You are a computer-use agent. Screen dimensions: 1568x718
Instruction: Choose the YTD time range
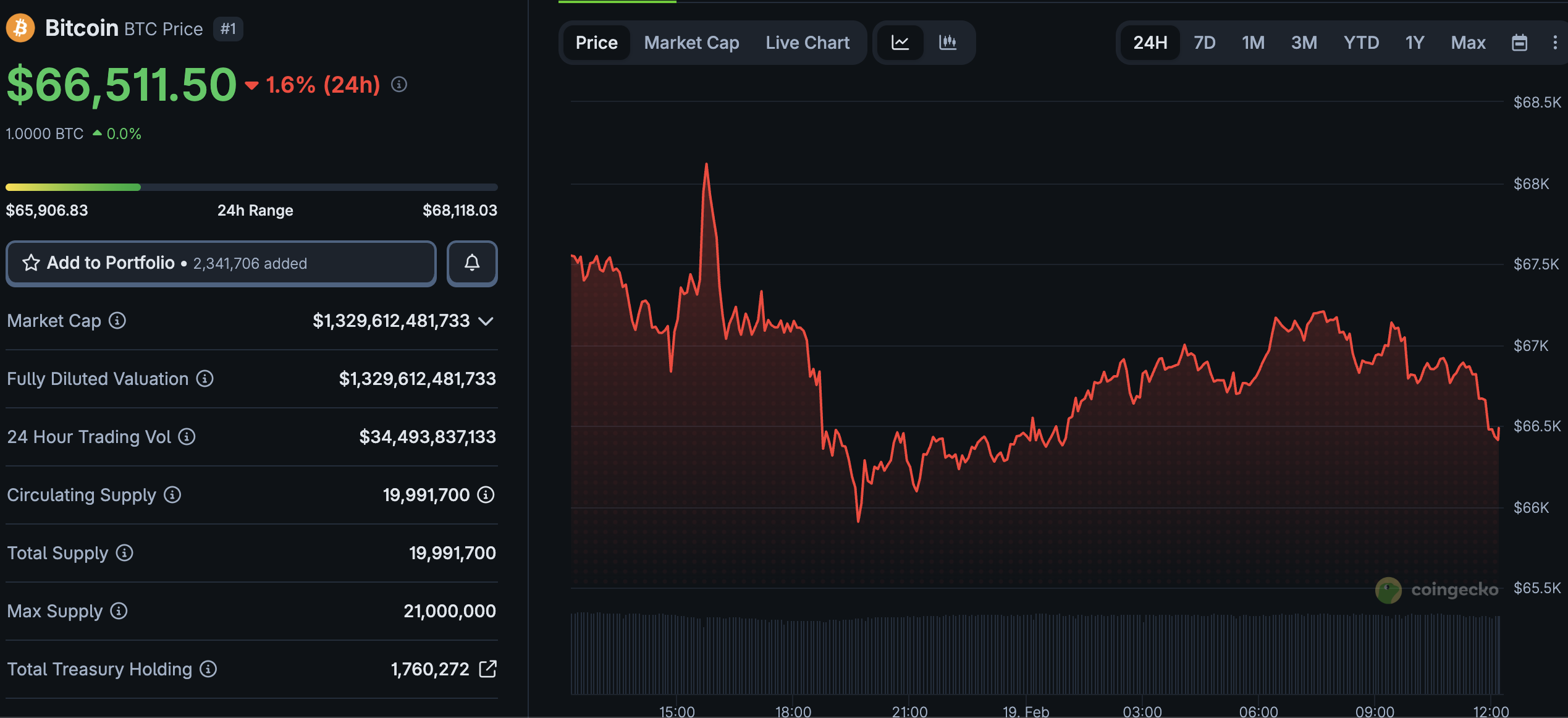coord(1362,43)
